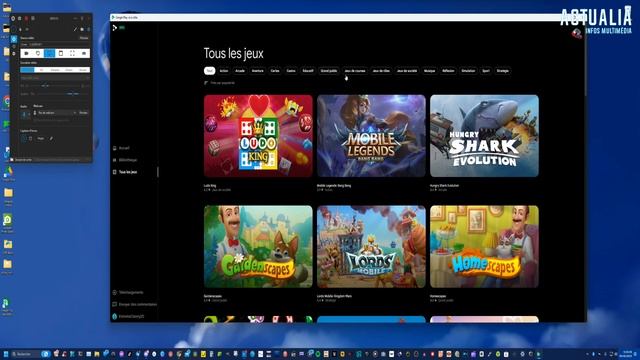Screen dimensions: 640x360
Task: Select the fullscreen capture mode icon
Action: coord(72,53)
